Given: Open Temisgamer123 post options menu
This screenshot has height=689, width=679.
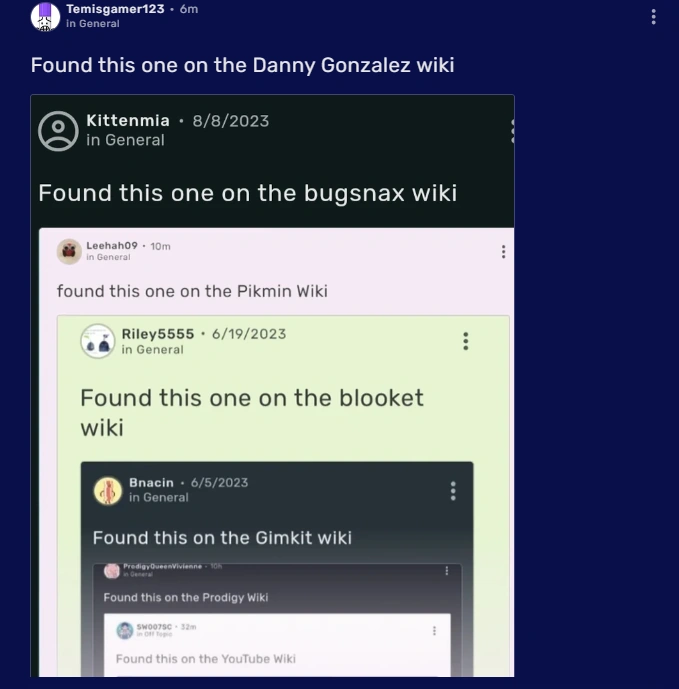Looking at the screenshot, I should click(654, 17).
